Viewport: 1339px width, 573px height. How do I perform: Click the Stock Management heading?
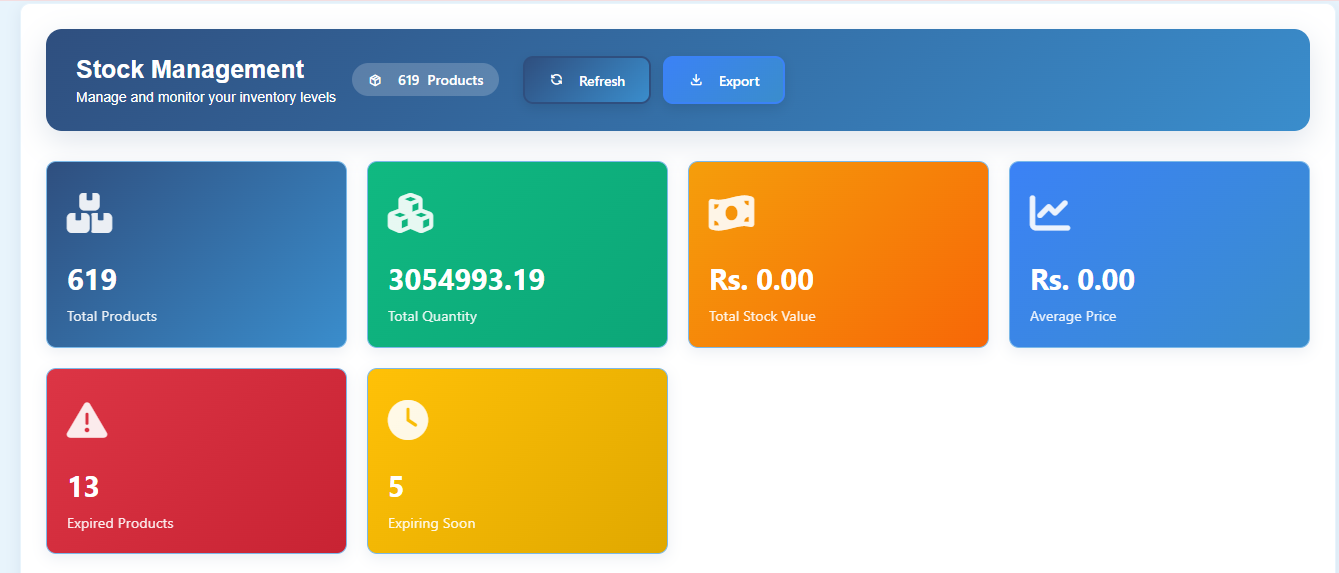[x=190, y=69]
